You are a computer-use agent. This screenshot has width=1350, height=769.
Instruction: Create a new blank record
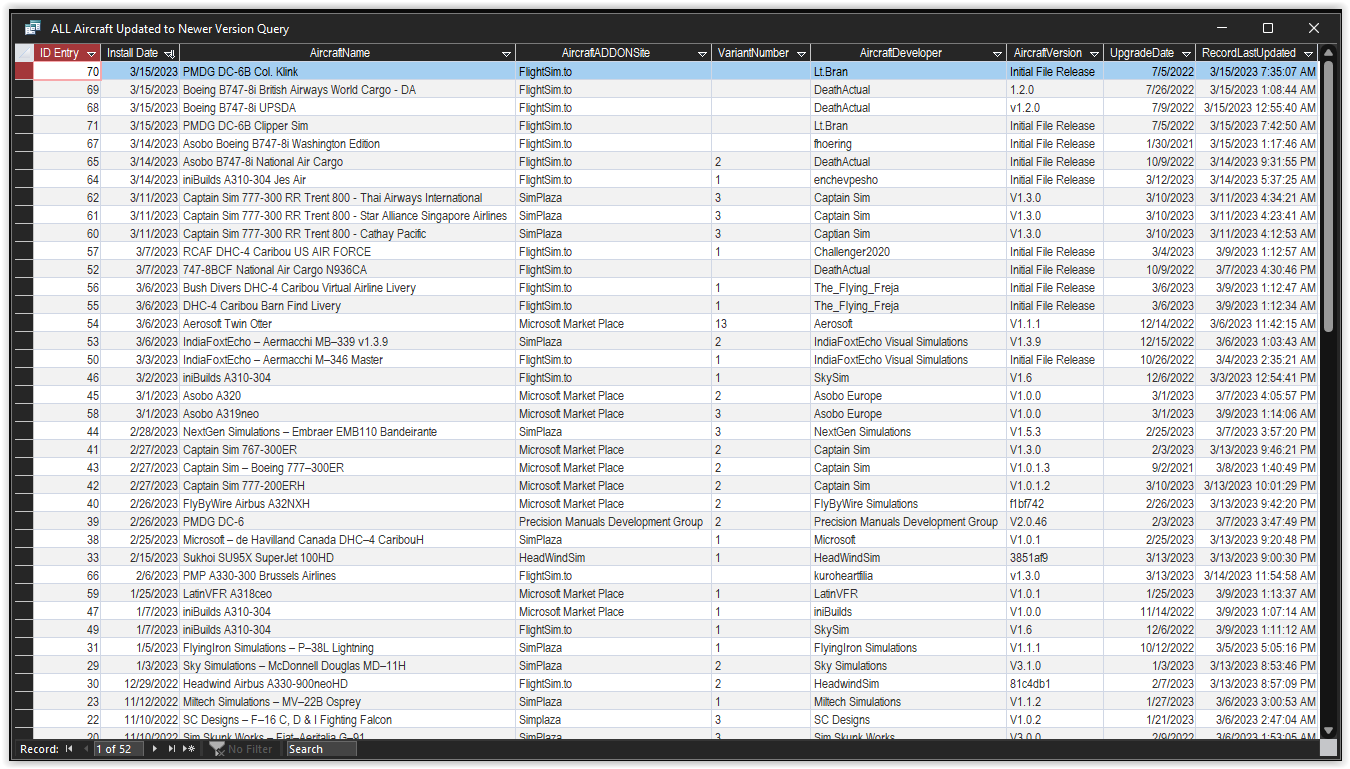189,749
